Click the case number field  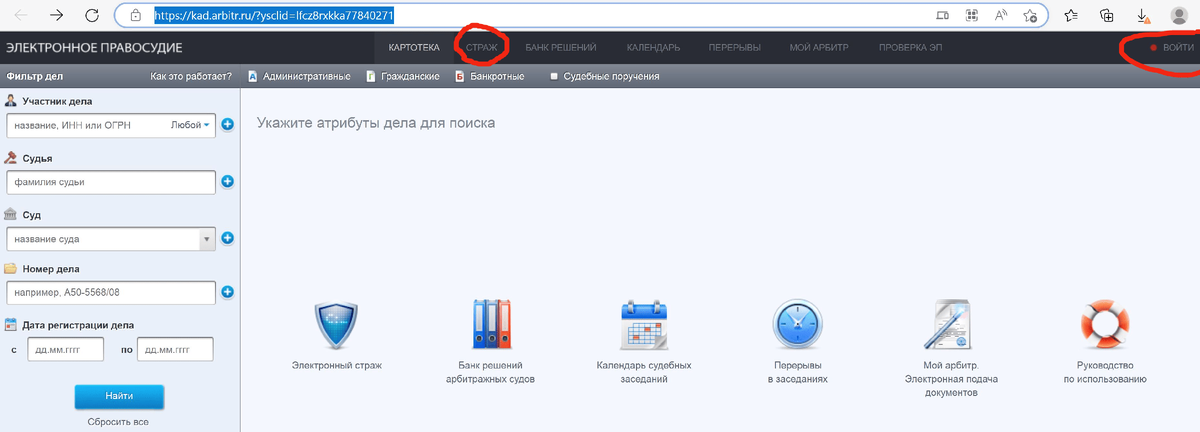pyautogui.click(x=111, y=292)
